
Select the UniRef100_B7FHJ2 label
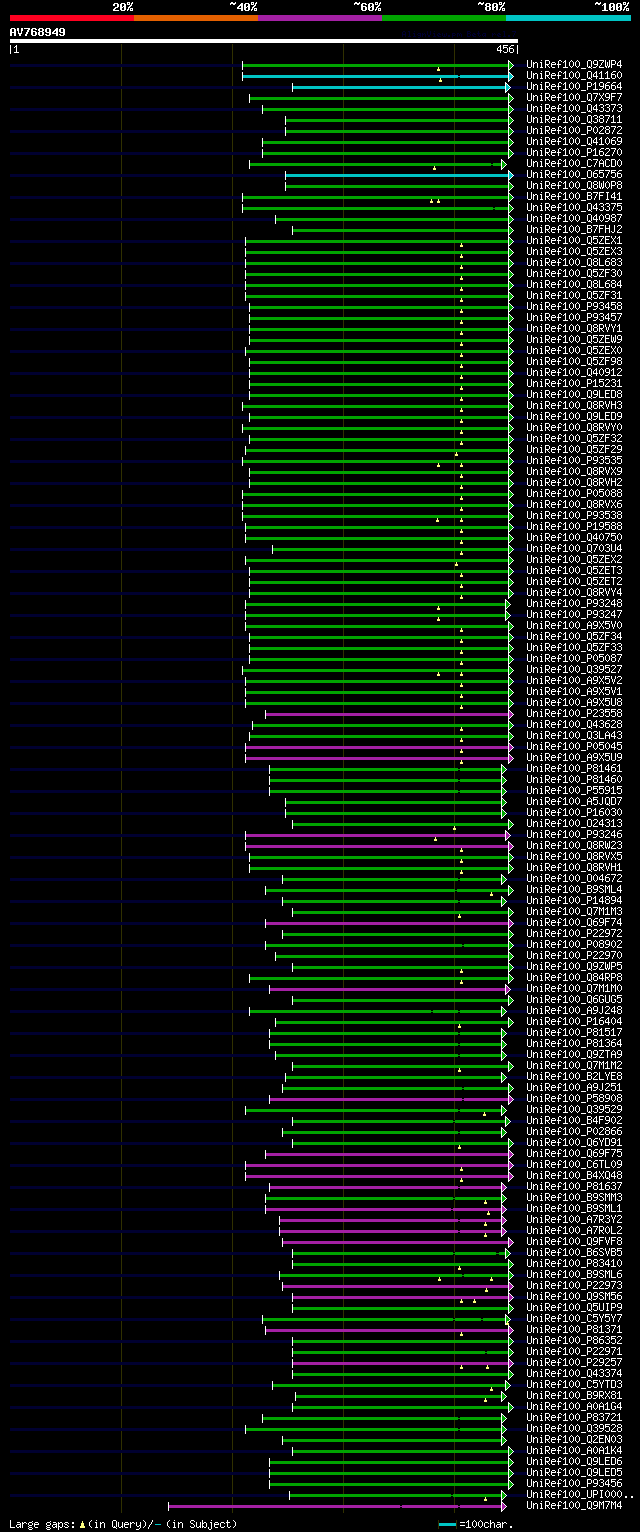pyautogui.click(x=573, y=229)
